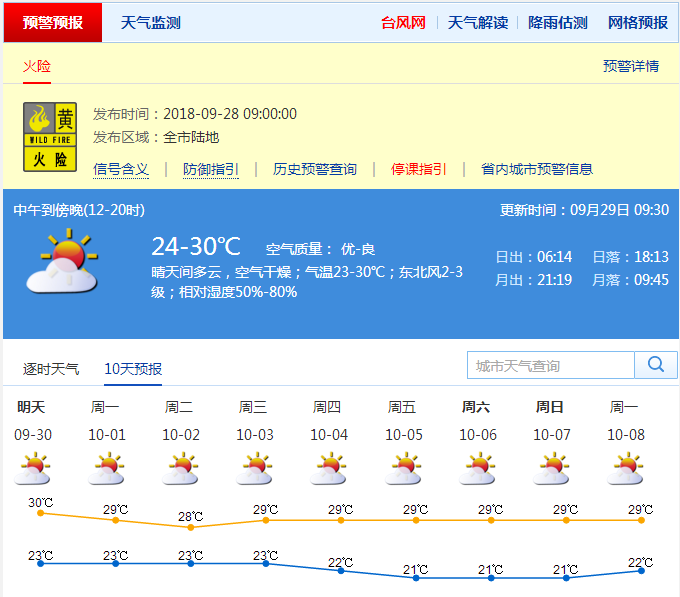The width and height of the screenshot is (680, 597).
Task: Click the search magnifier button
Action: pos(656,365)
